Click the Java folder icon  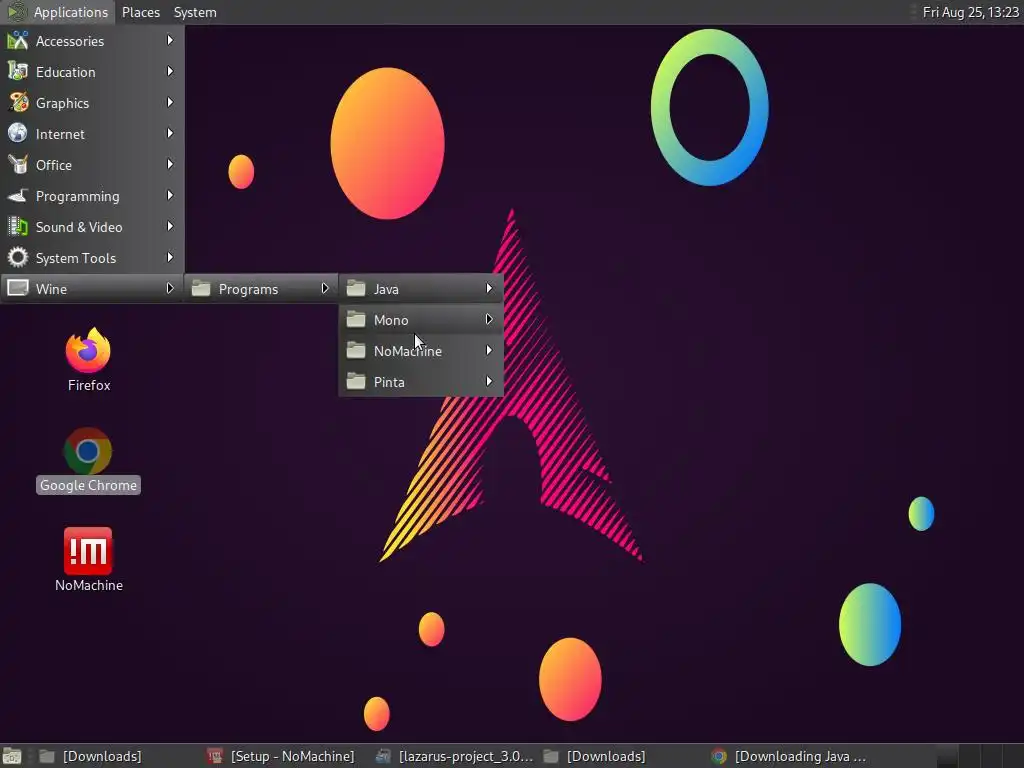point(356,288)
